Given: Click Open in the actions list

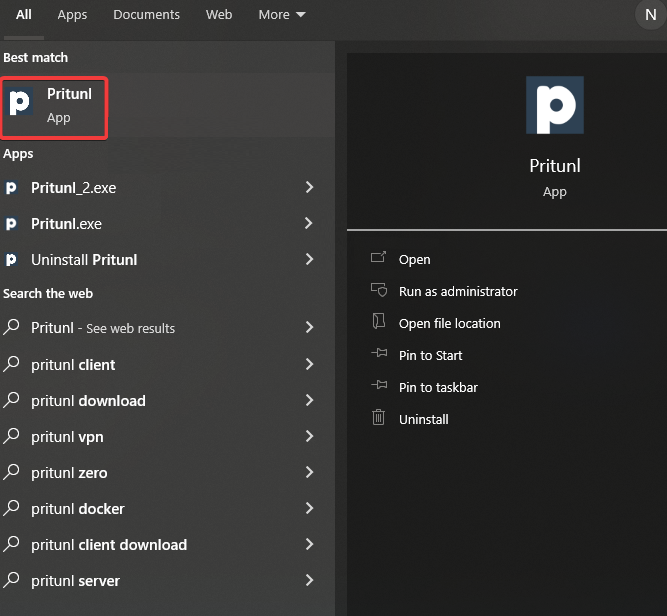Looking at the screenshot, I should tap(414, 260).
